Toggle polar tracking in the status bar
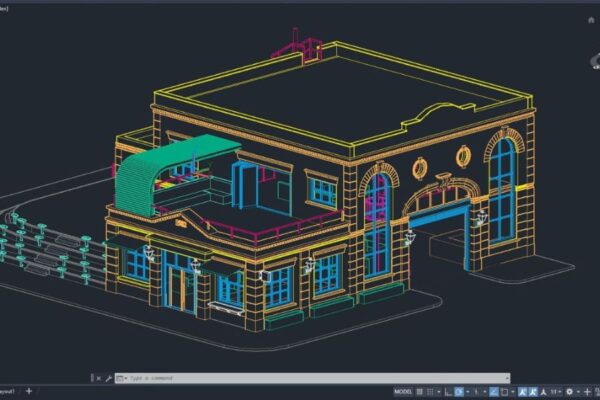This screenshot has height=400, width=600. [459, 392]
